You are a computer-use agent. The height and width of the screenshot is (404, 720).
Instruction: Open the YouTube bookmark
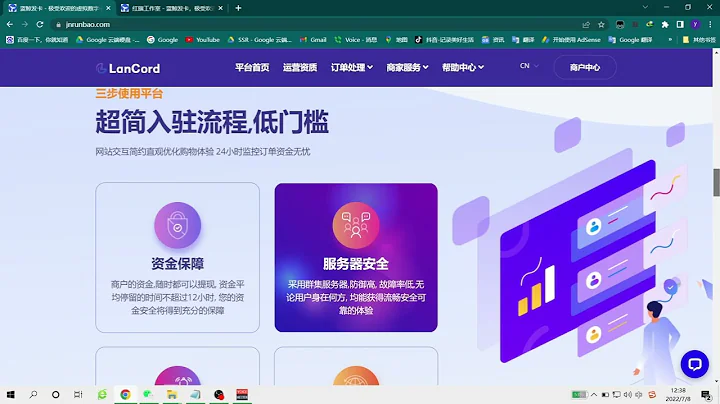click(202, 40)
